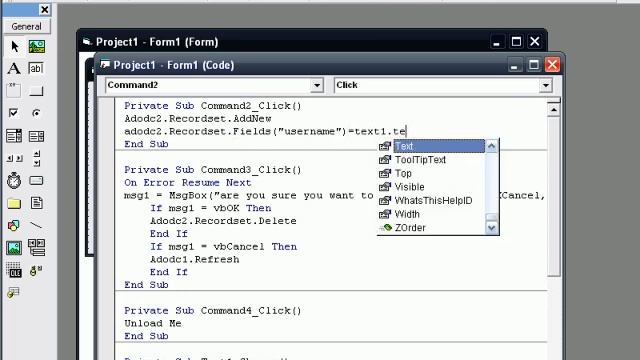Select the Pointer tool in the toolbox

[x=14, y=47]
